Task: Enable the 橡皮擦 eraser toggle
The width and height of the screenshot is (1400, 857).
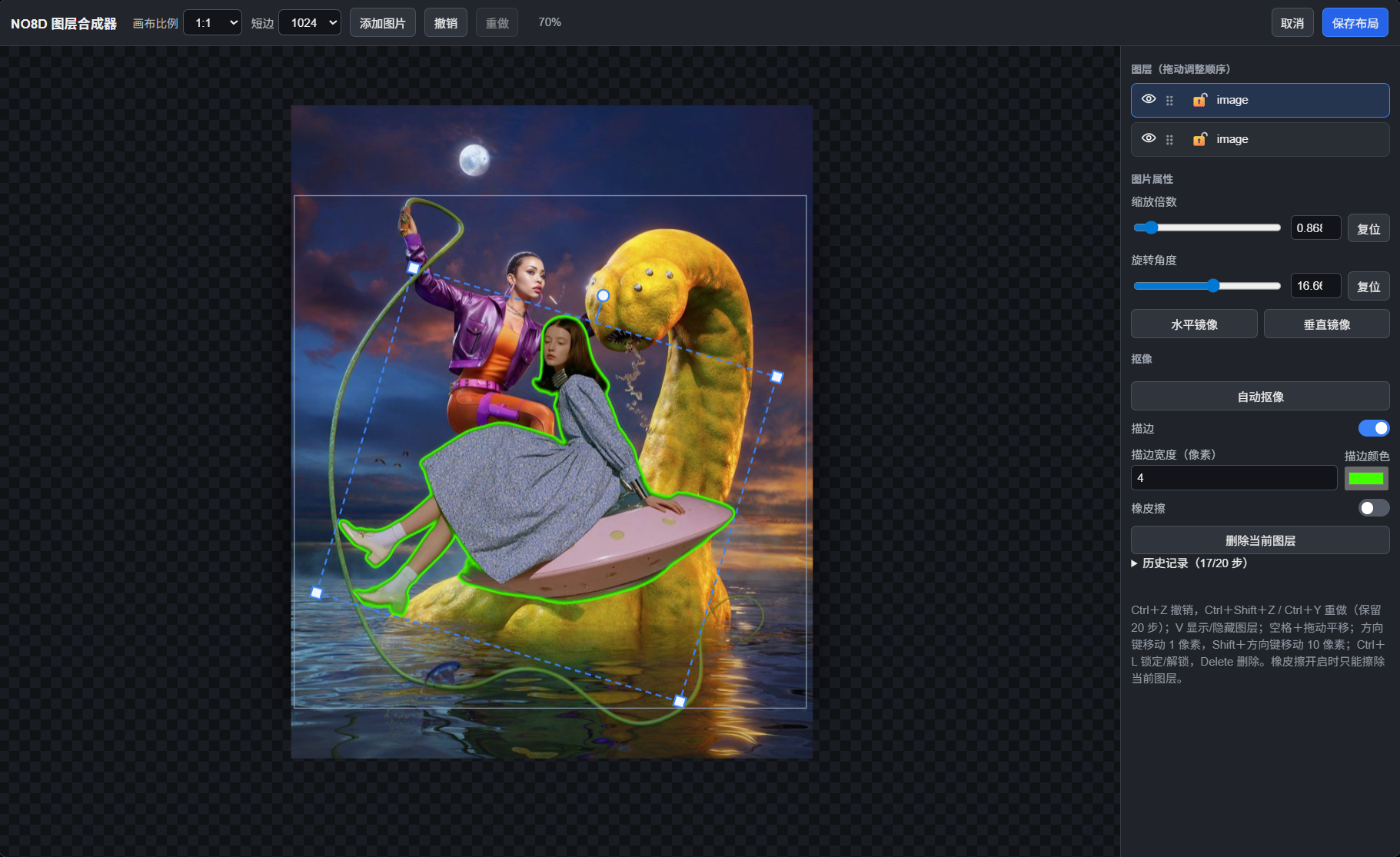Action: [x=1374, y=508]
